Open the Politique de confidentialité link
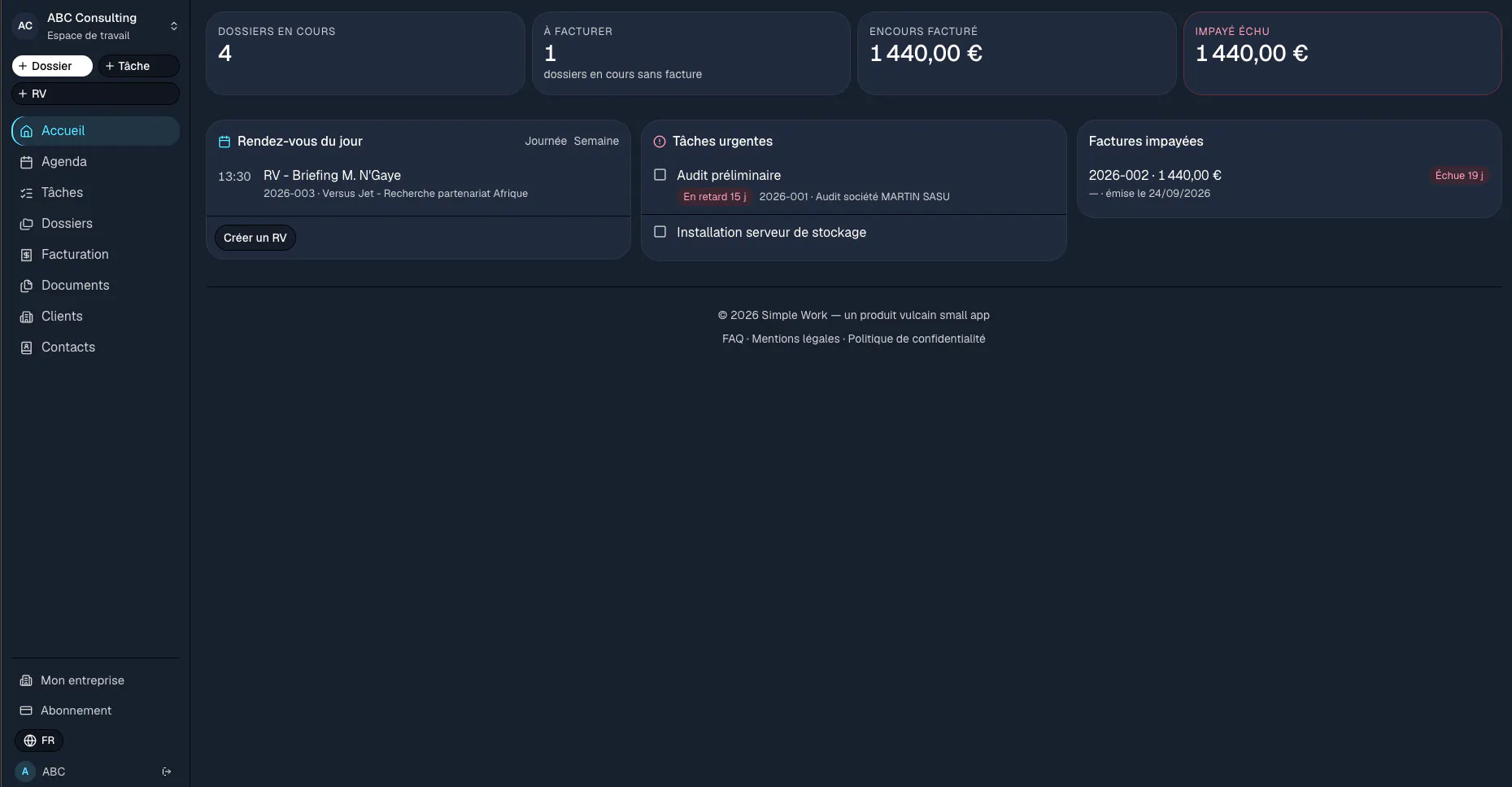The width and height of the screenshot is (1512, 787). click(x=917, y=339)
